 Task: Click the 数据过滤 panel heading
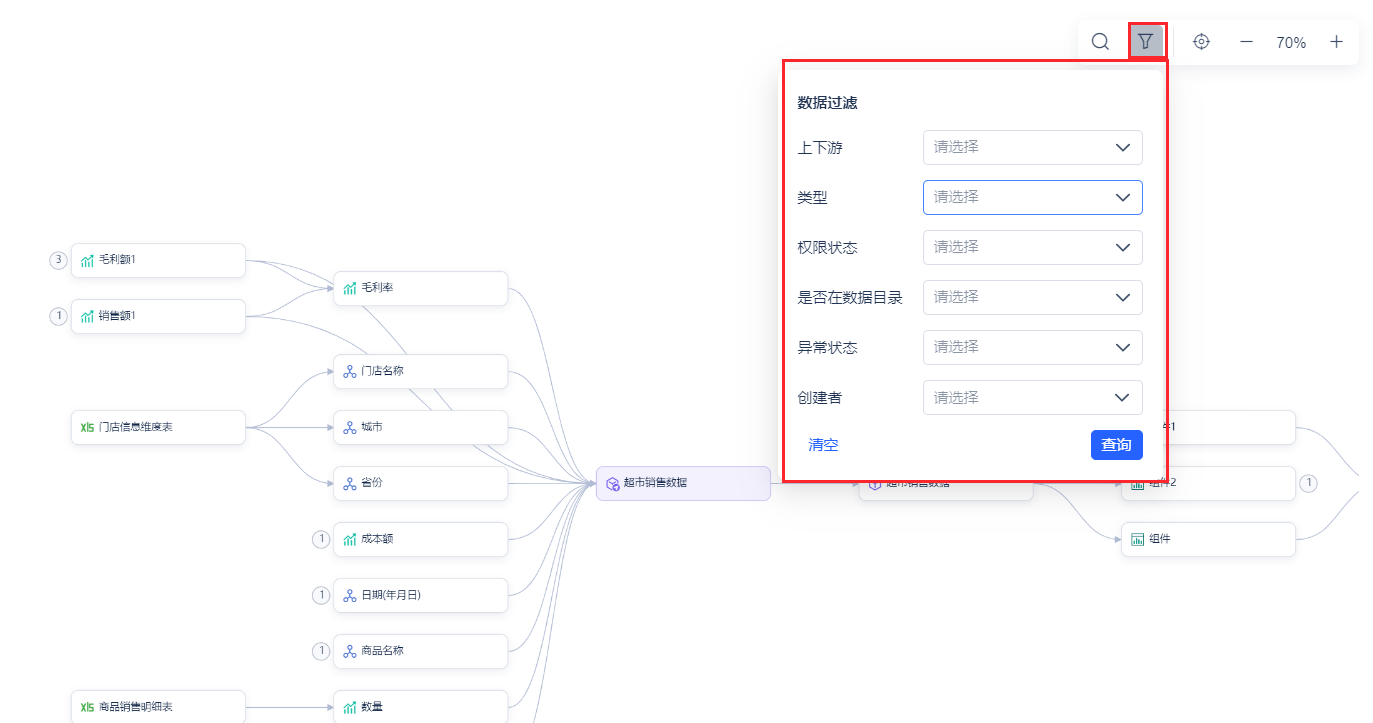(x=827, y=102)
